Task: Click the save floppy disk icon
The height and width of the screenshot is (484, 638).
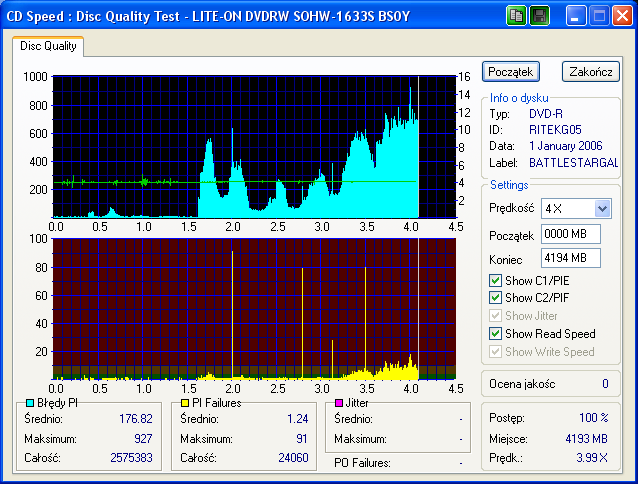Action: coord(540,16)
